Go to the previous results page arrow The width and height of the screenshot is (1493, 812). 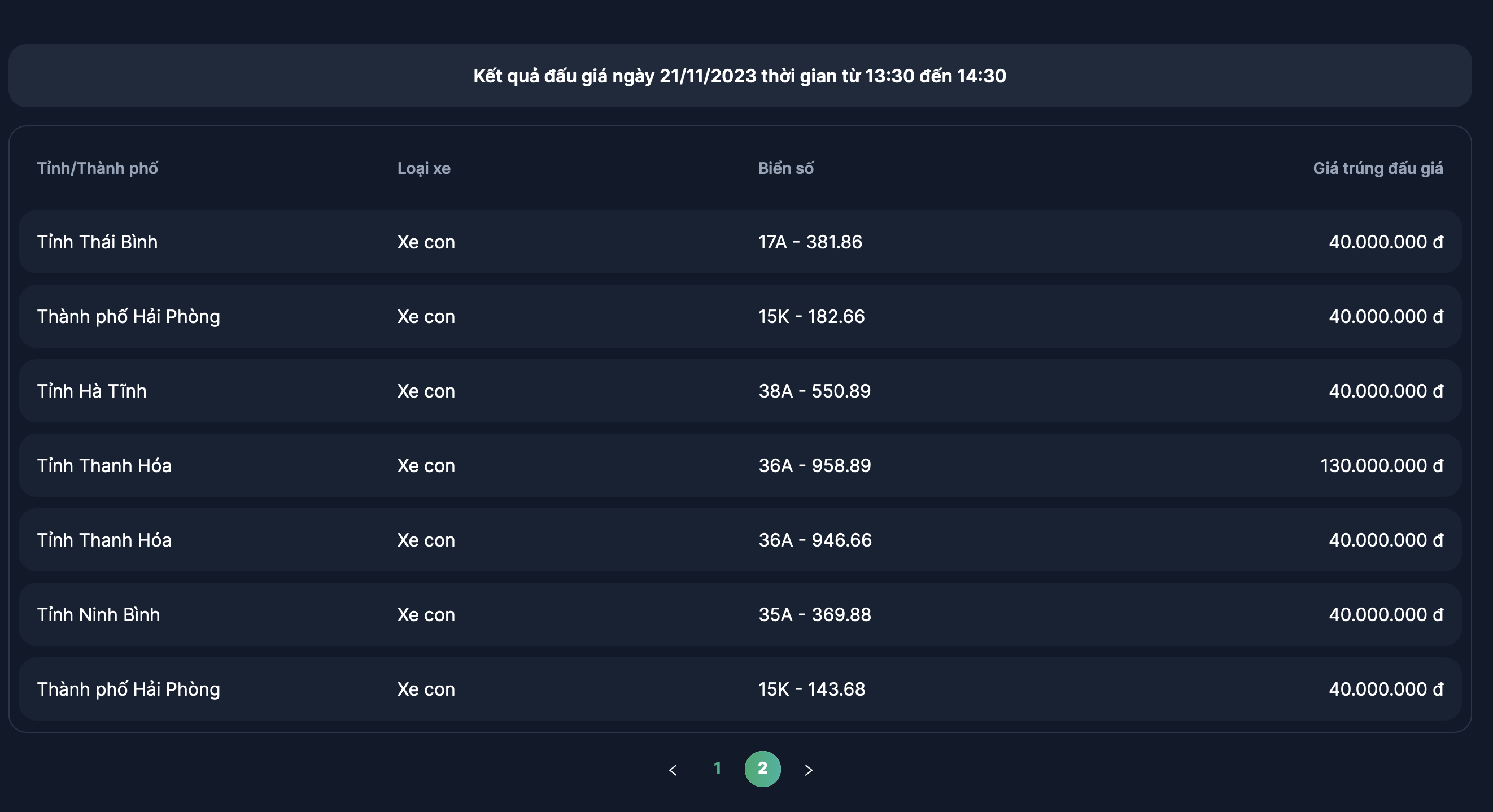coord(673,770)
